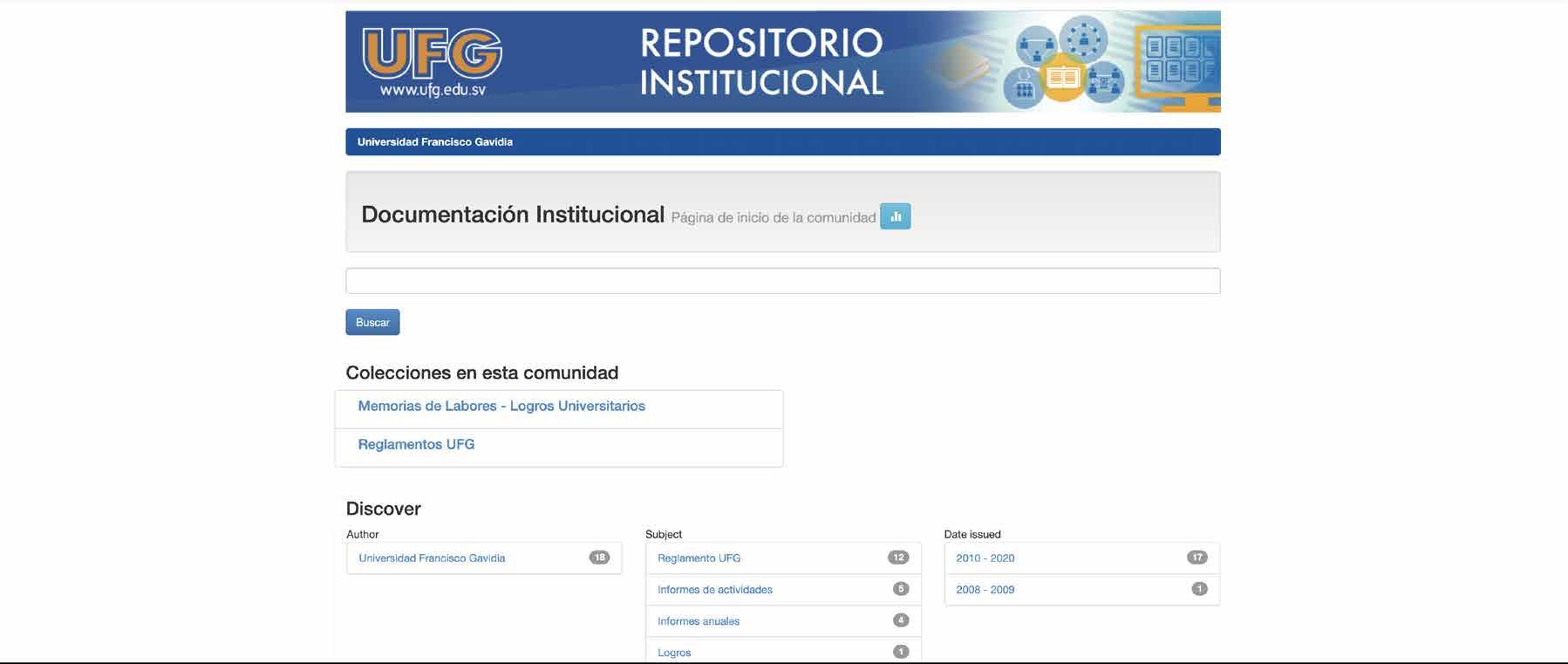The image size is (1568, 664).
Task: Filter by author Universidad Francisco Gavidia
Action: [x=432, y=558]
